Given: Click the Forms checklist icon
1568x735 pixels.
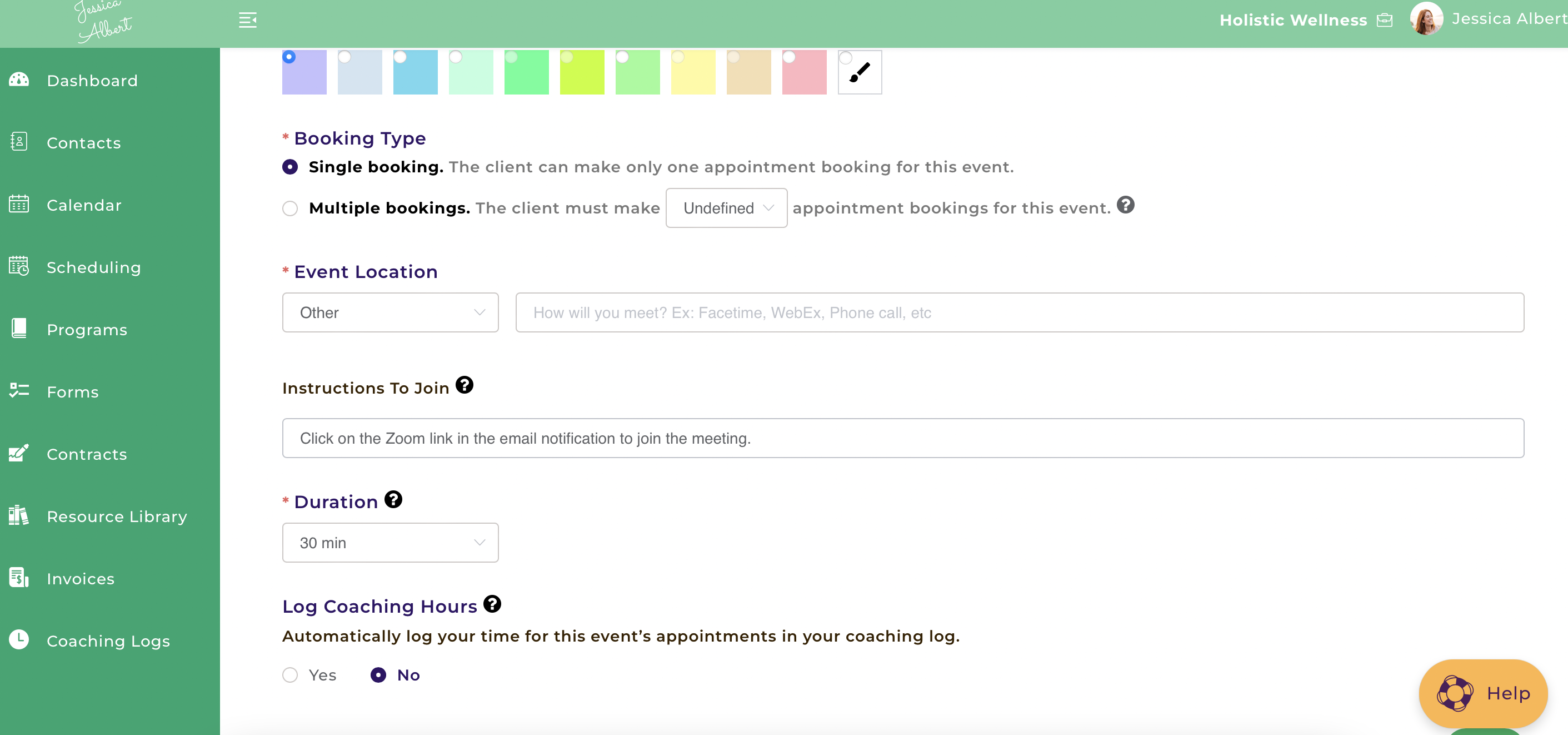Looking at the screenshot, I should pyautogui.click(x=19, y=390).
